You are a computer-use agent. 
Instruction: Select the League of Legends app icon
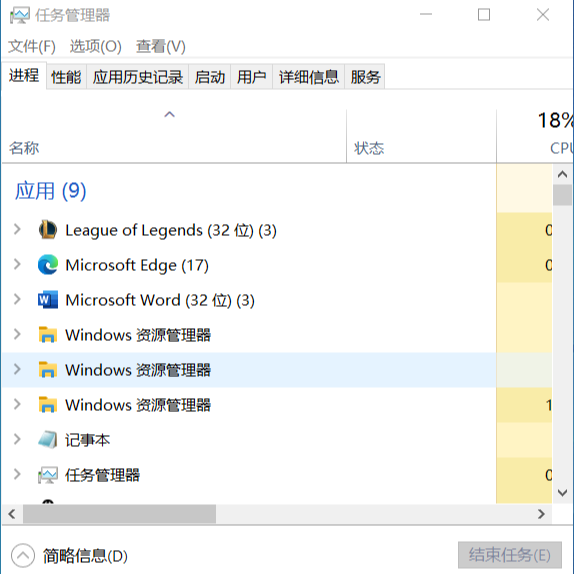point(48,230)
